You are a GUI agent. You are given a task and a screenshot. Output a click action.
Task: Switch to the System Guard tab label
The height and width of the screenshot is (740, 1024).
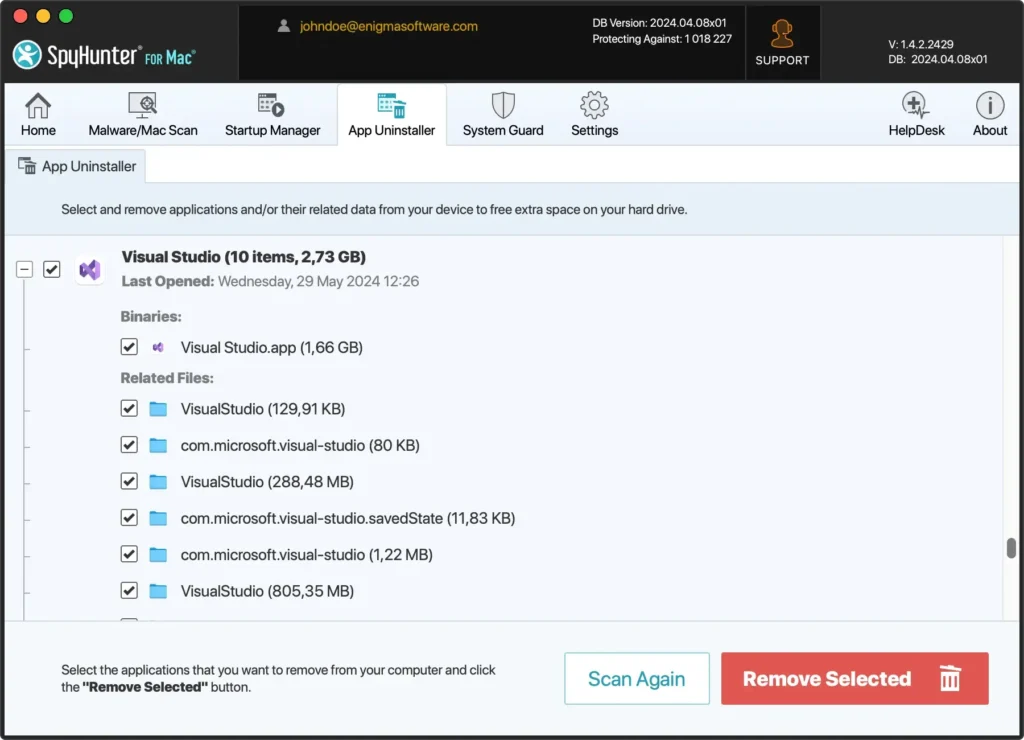(x=503, y=131)
